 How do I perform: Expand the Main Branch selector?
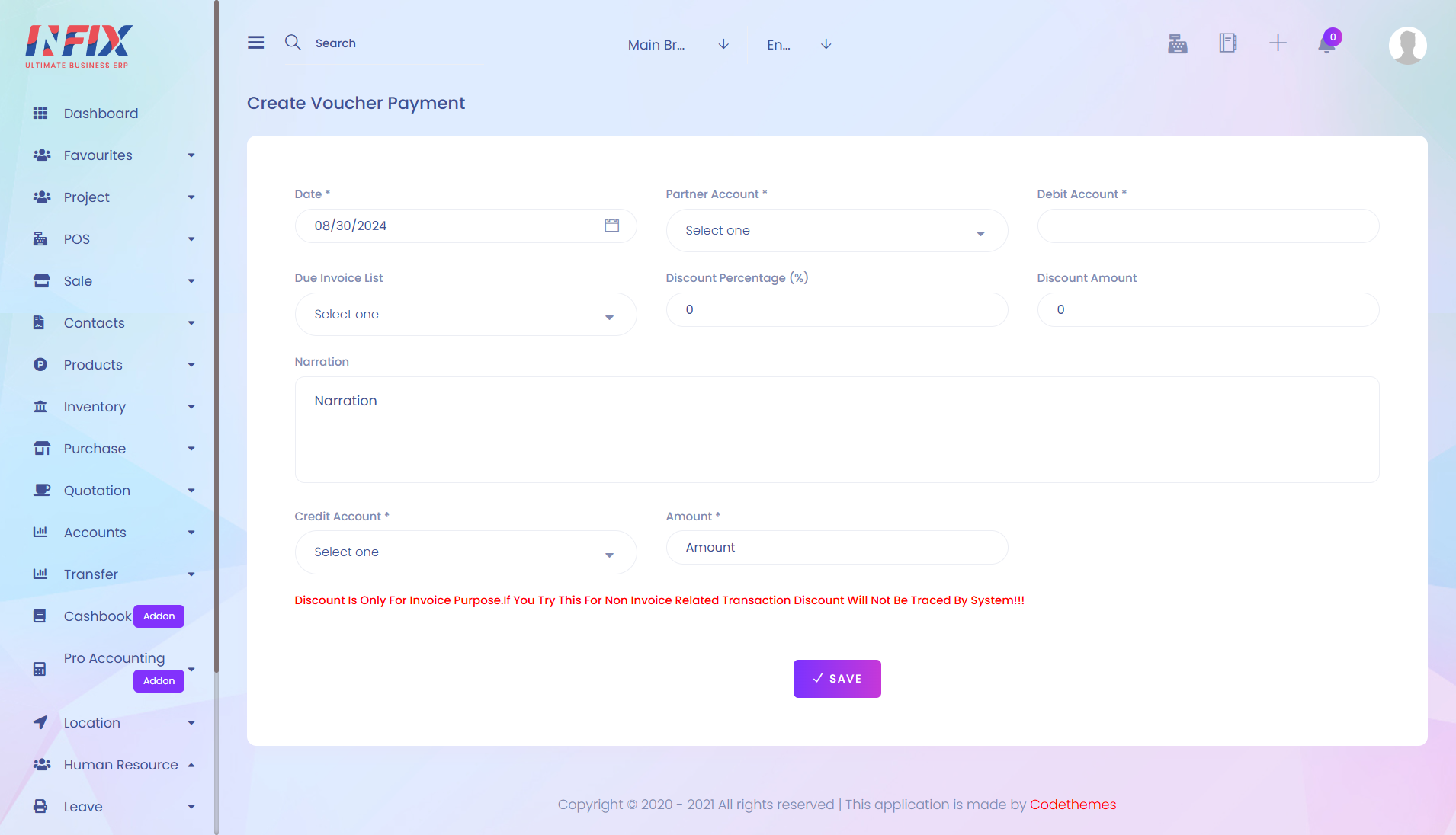pos(678,44)
